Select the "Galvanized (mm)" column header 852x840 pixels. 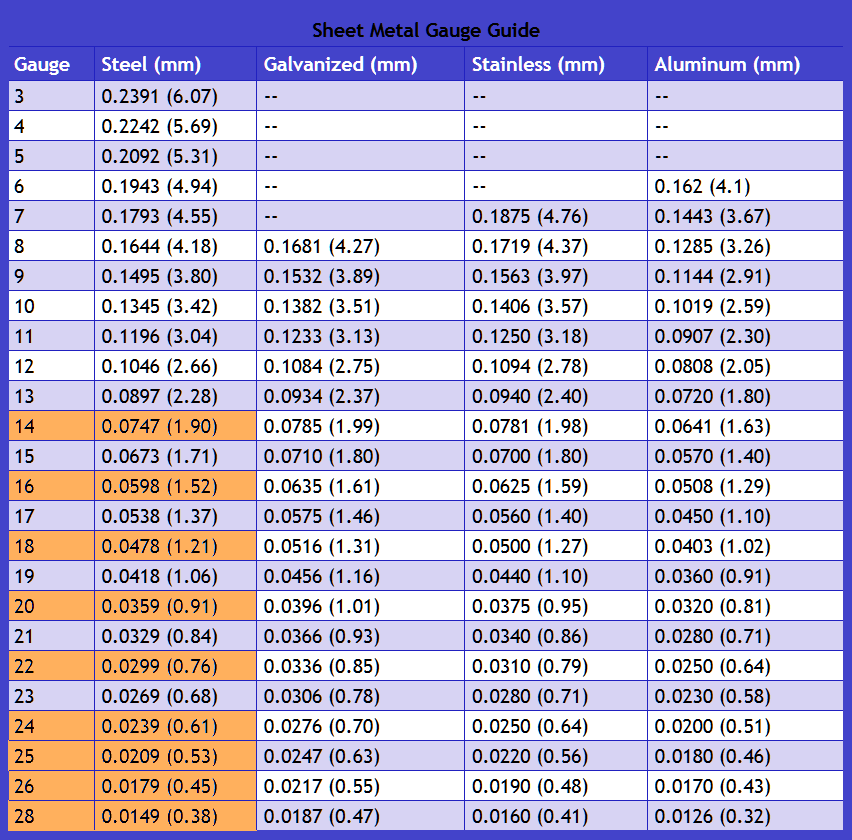coord(360,64)
